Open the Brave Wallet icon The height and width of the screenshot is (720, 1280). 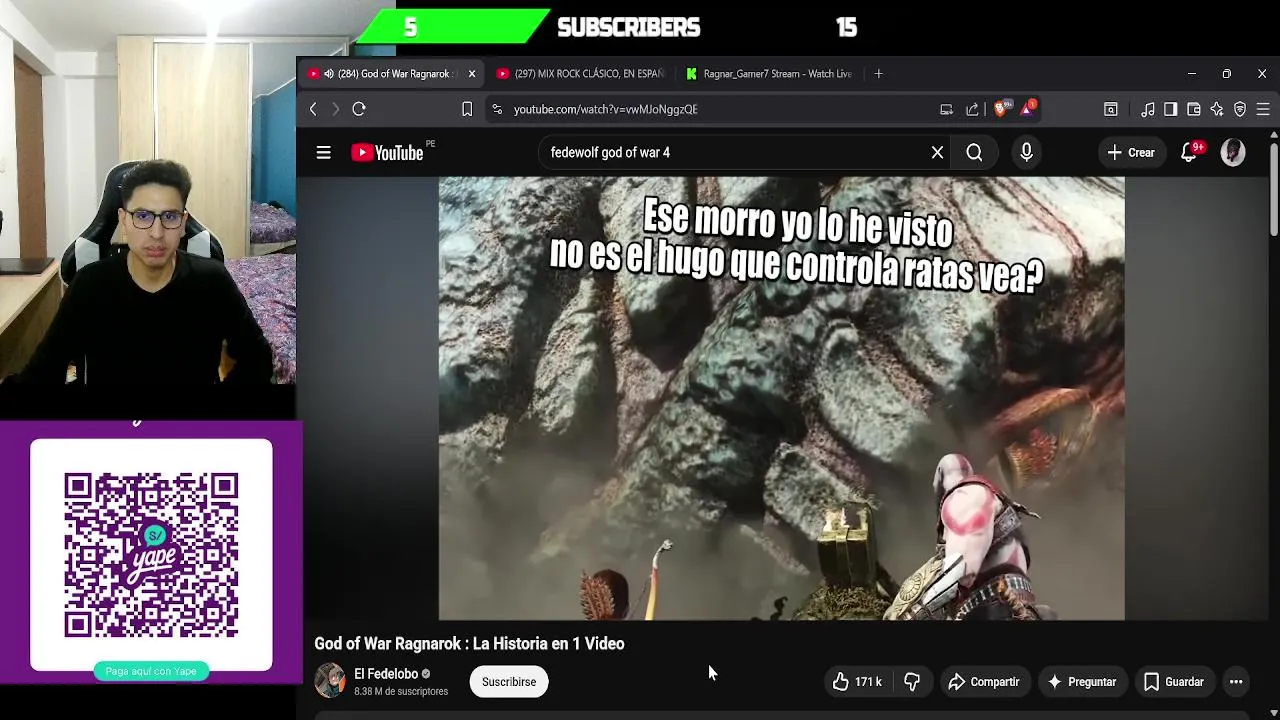[x=1194, y=109]
